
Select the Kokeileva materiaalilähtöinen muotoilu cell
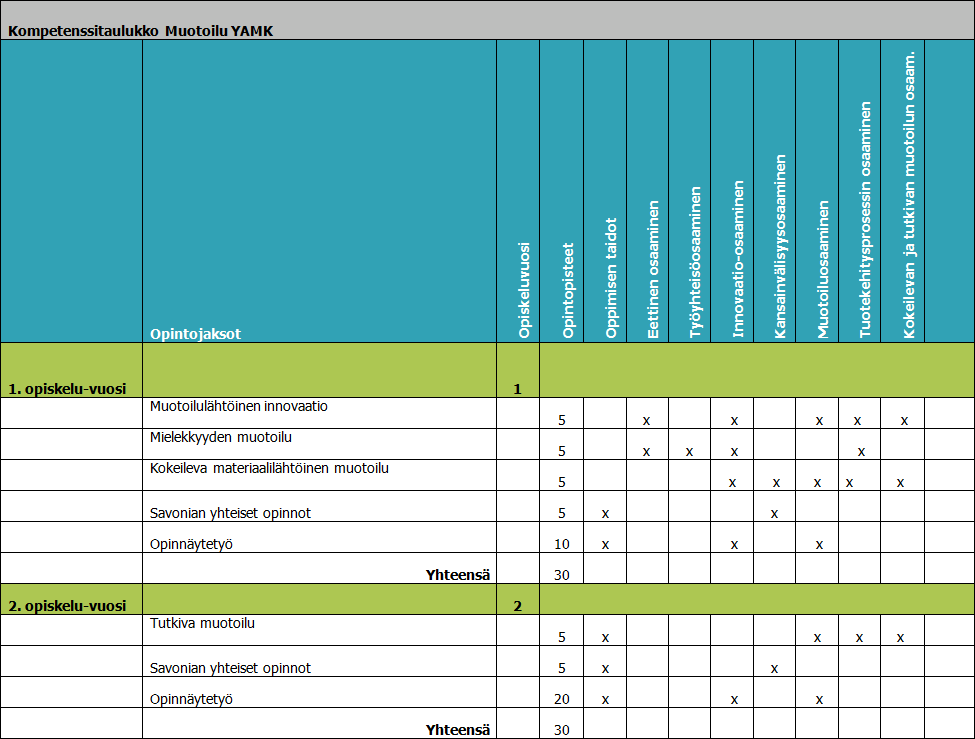pos(269,468)
